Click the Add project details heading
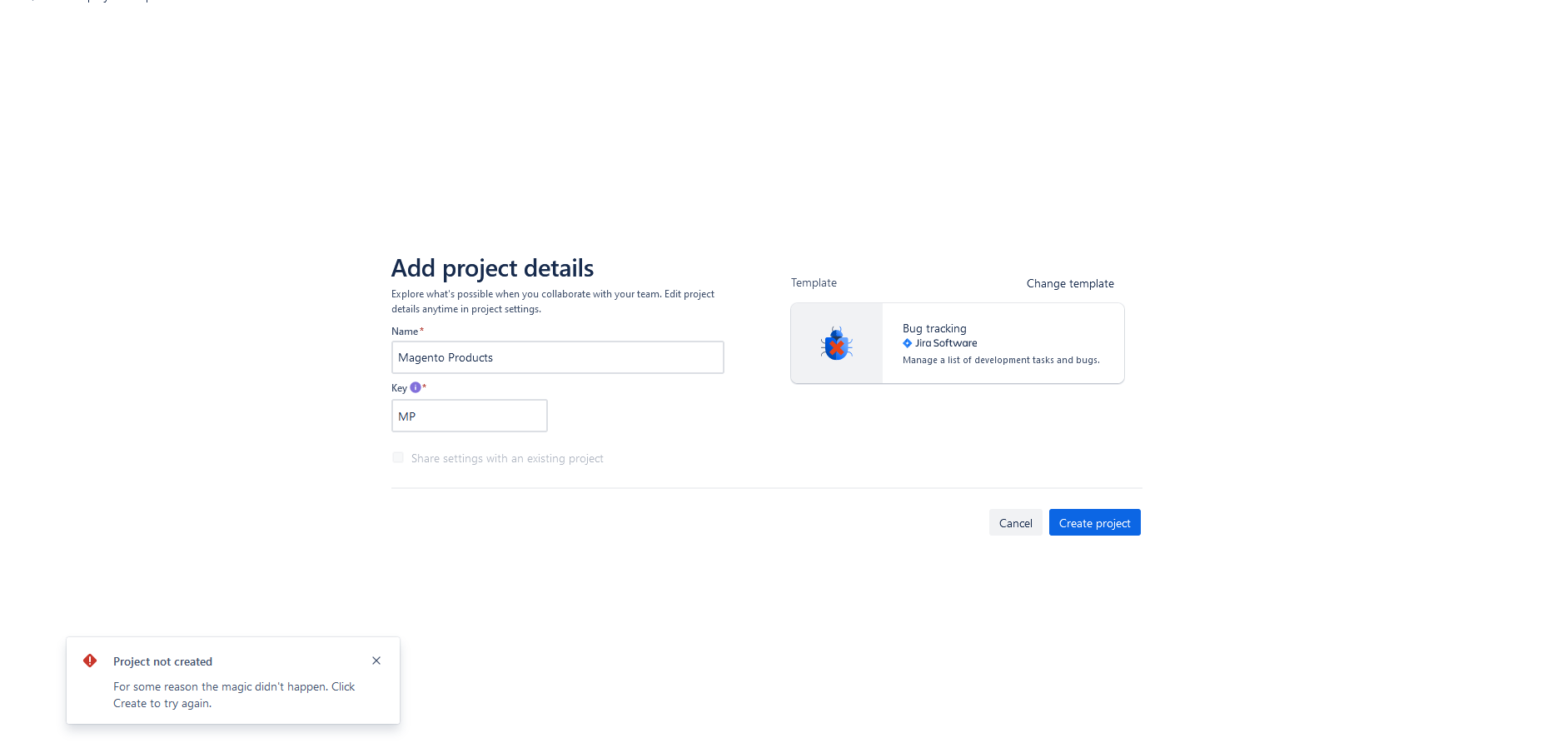Screen dimensions: 1568x748 pyautogui.click(x=492, y=268)
